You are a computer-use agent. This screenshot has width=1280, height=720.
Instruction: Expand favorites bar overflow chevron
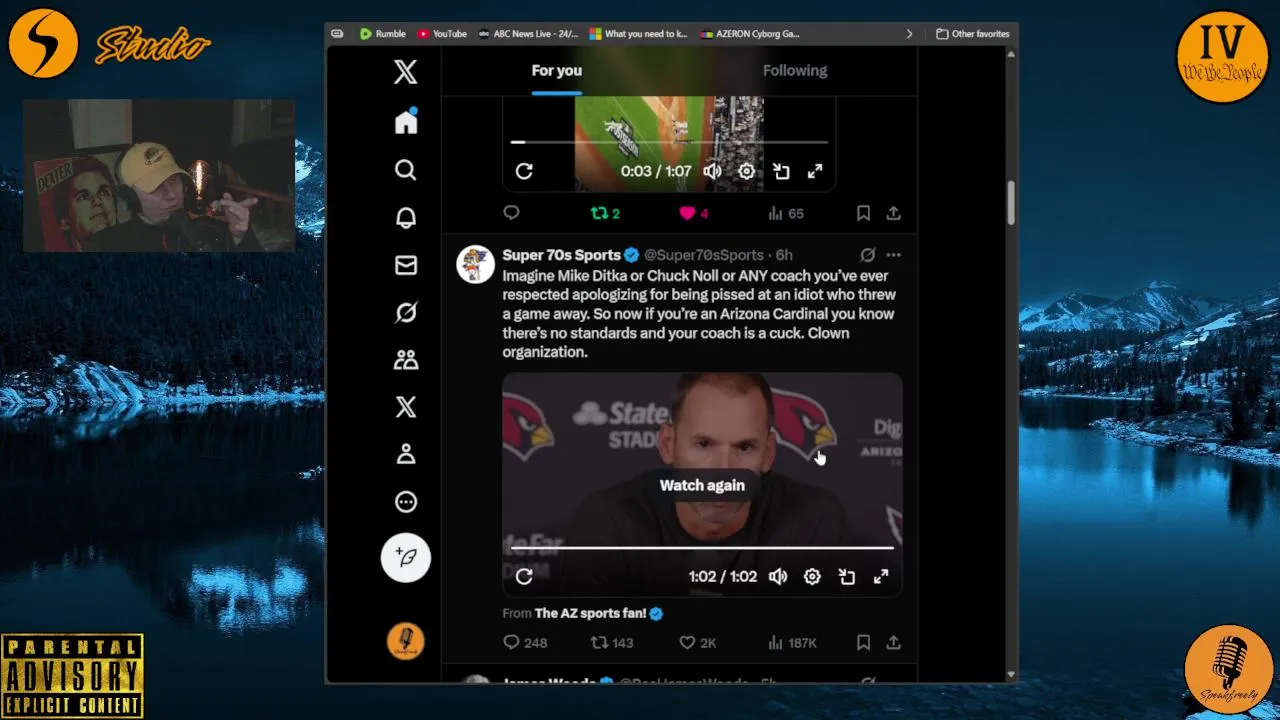click(x=909, y=34)
